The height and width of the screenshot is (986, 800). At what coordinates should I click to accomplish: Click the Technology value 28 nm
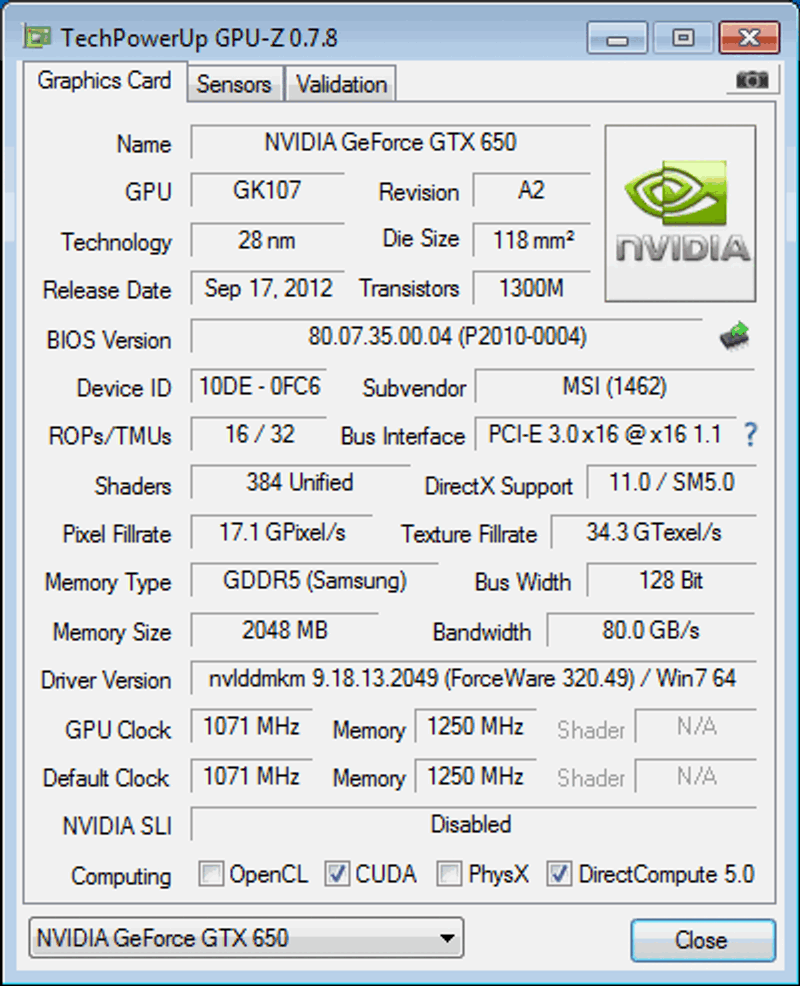point(267,240)
